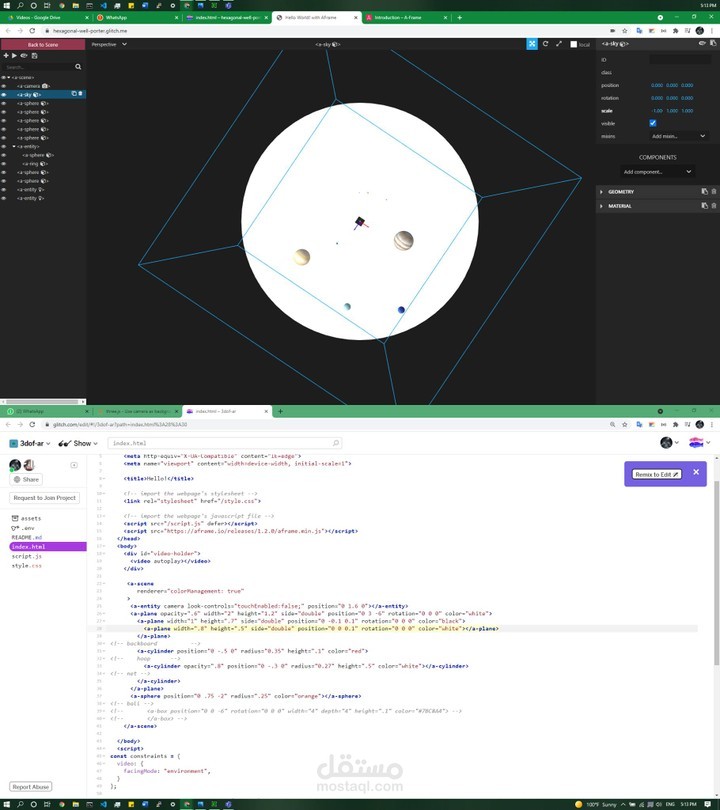The height and width of the screenshot is (810, 720).
Task: Collapse the a-entity tree node with children
Action: pyautogui.click(x=14, y=146)
